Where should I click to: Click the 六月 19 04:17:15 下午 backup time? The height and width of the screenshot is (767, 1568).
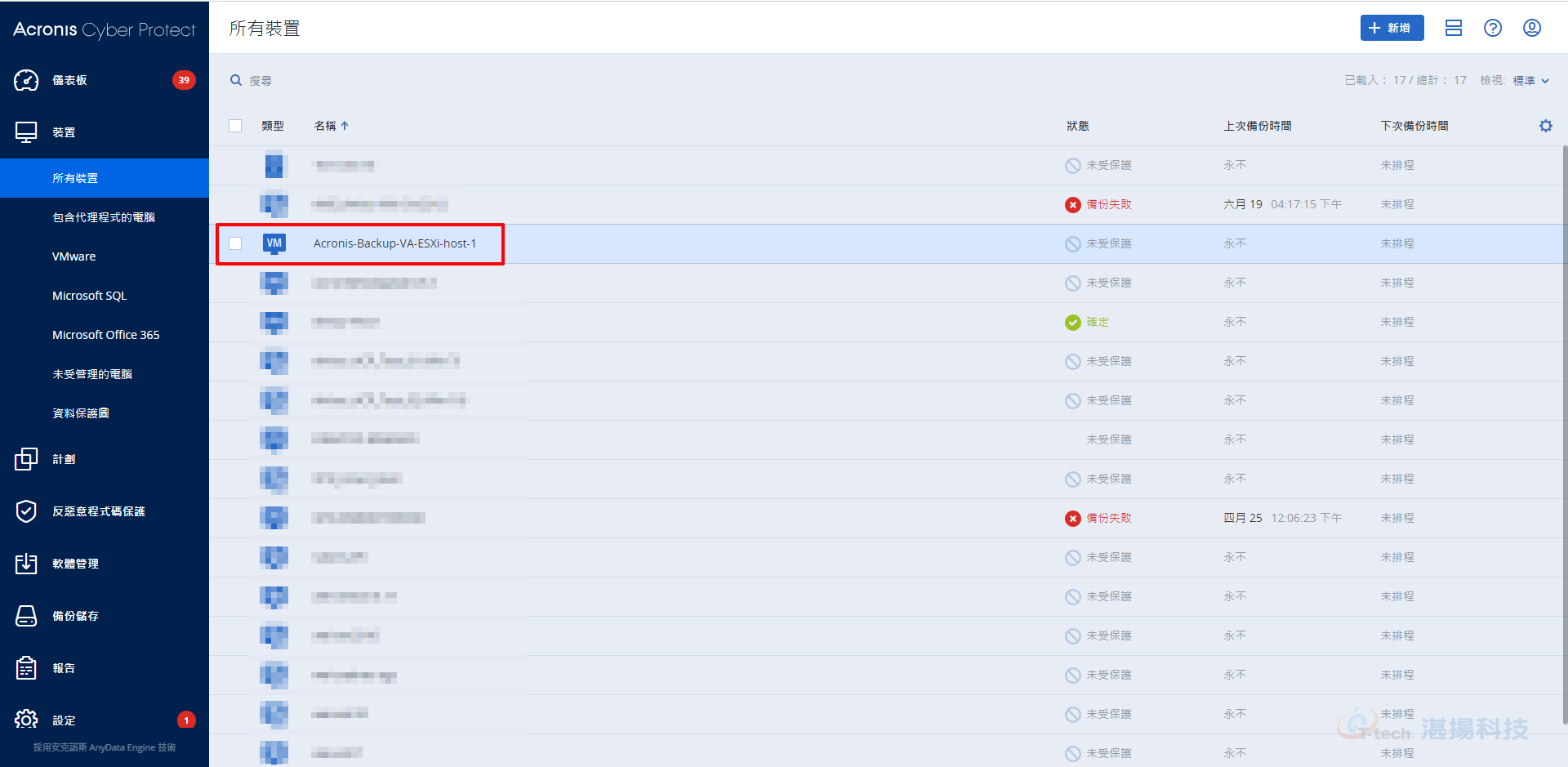click(x=1282, y=204)
